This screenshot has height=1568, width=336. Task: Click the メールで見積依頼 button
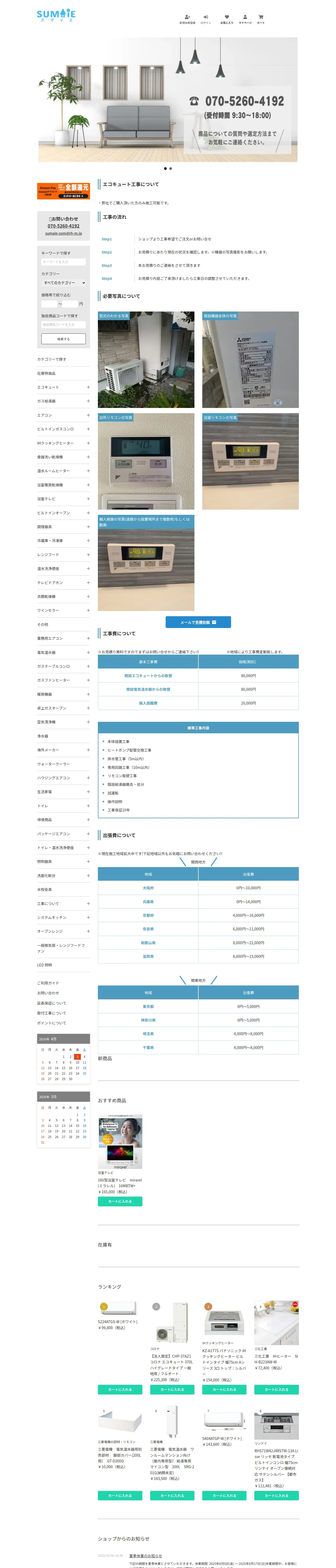(x=198, y=622)
